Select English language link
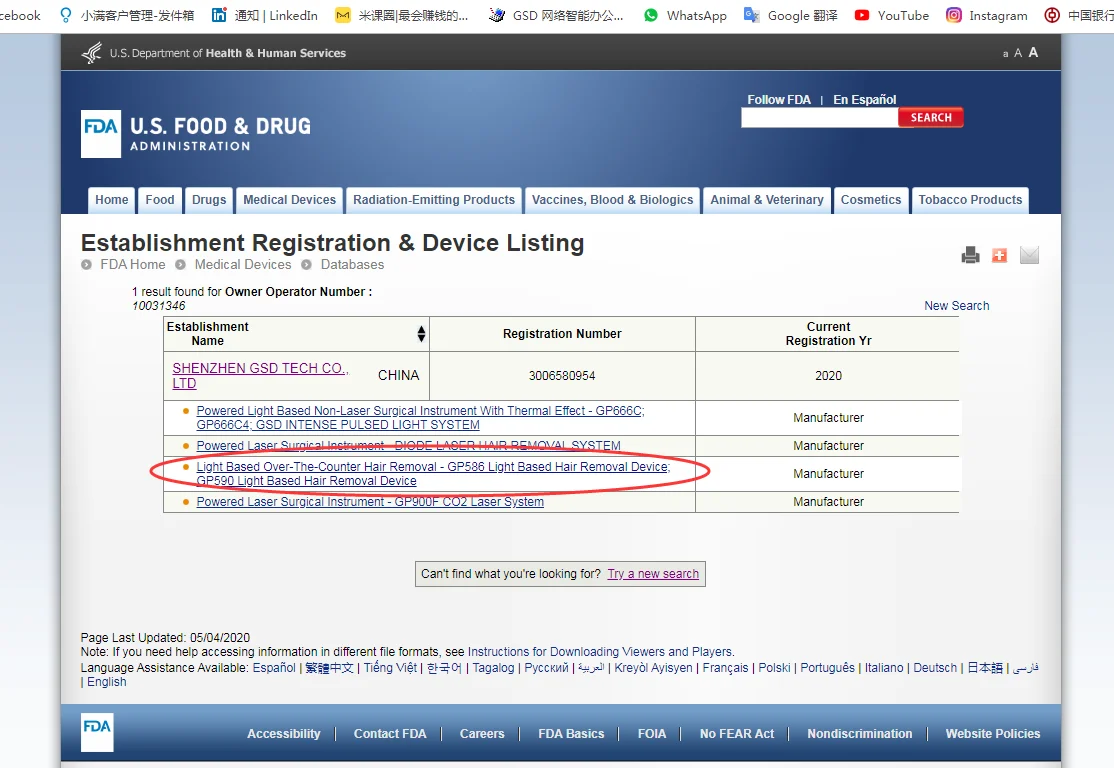 click(107, 682)
